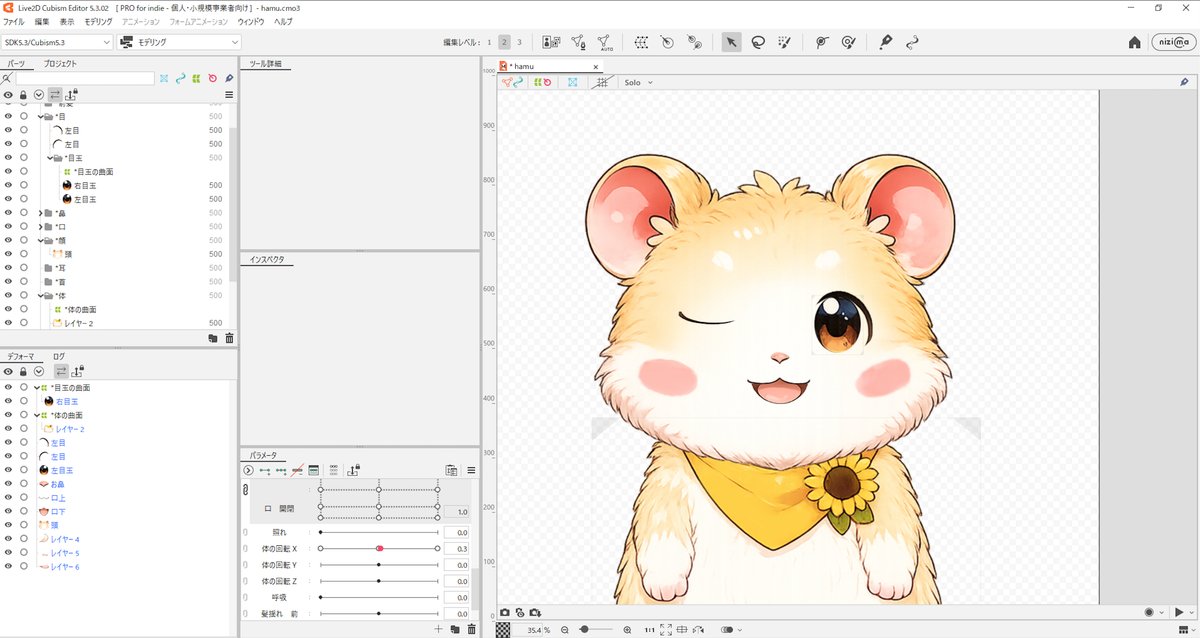This screenshot has width=1200, height=638.
Task: Toggle visibility of 右目玉 in Parts panel
Action: tap(8, 185)
